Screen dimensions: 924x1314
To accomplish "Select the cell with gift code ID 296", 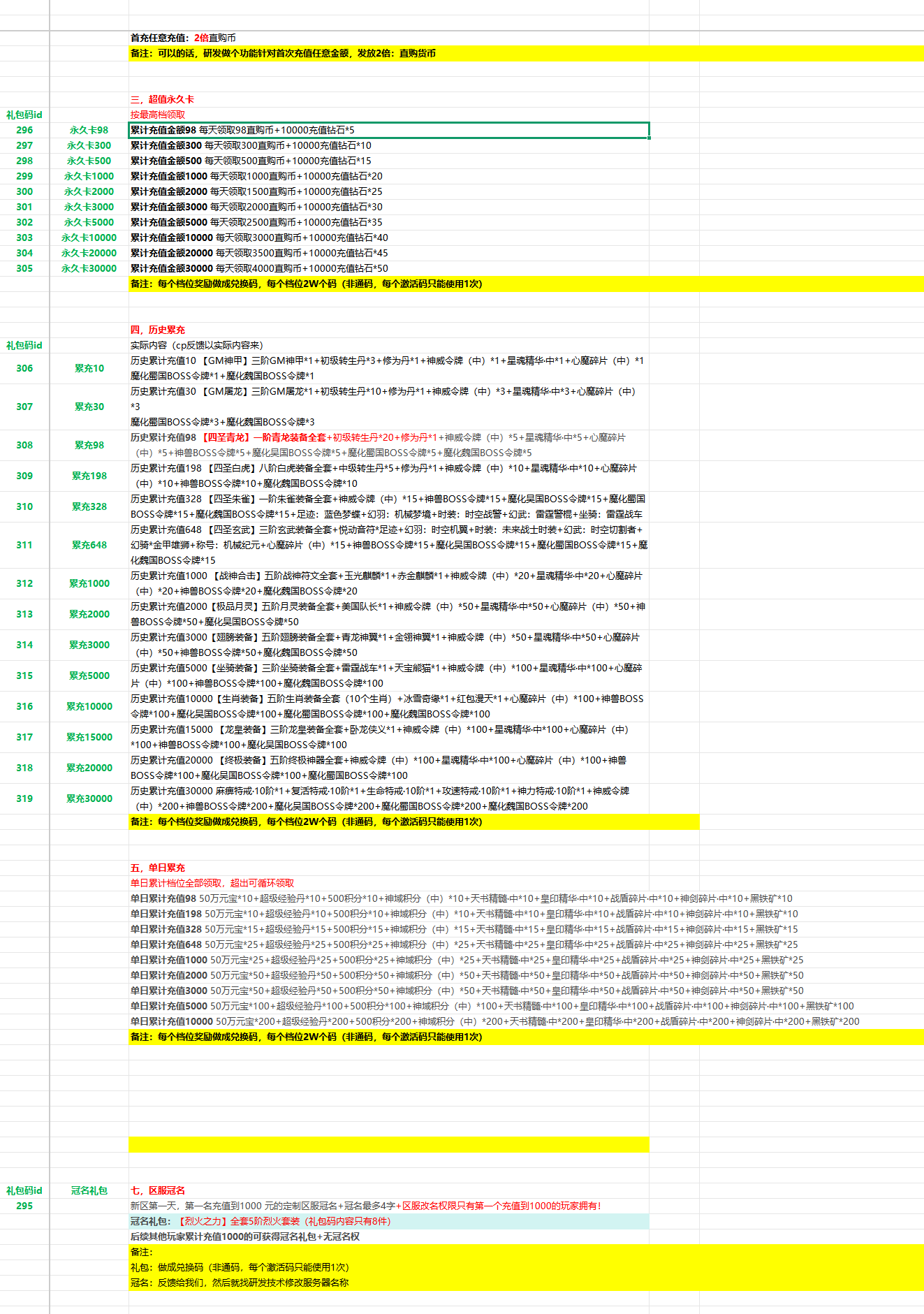I will 24,130.
